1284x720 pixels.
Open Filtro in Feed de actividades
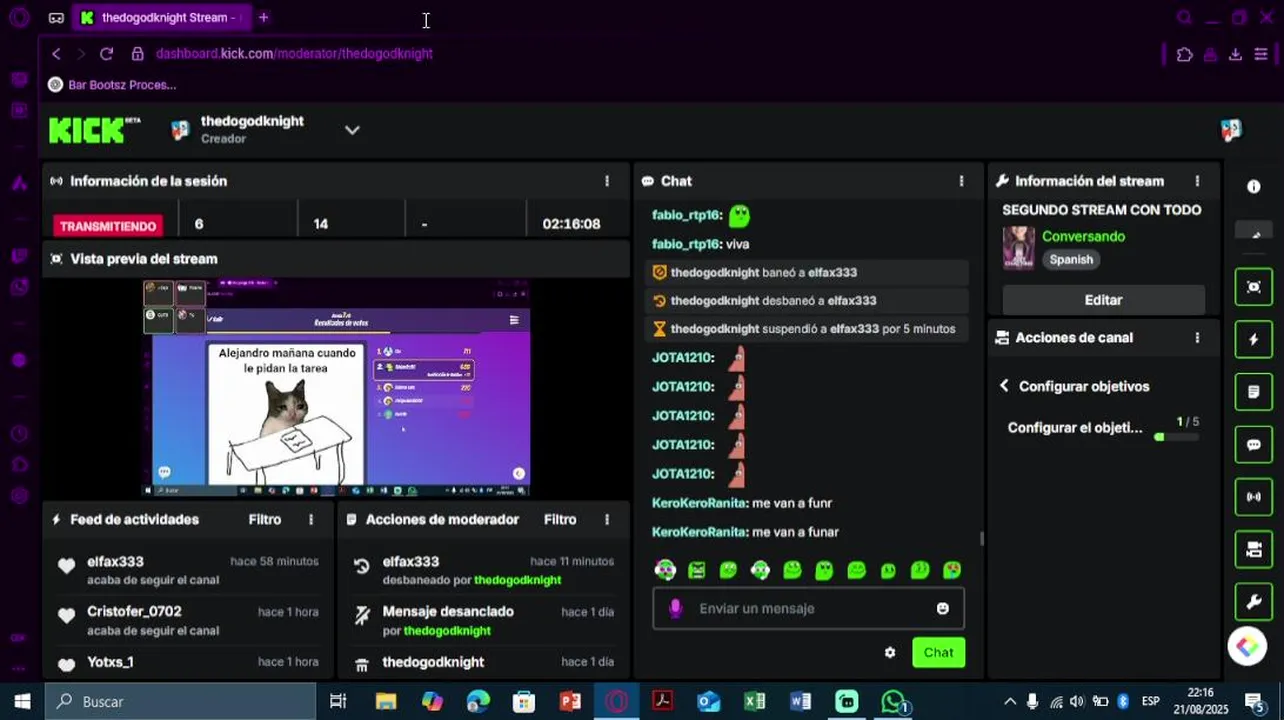coord(265,520)
